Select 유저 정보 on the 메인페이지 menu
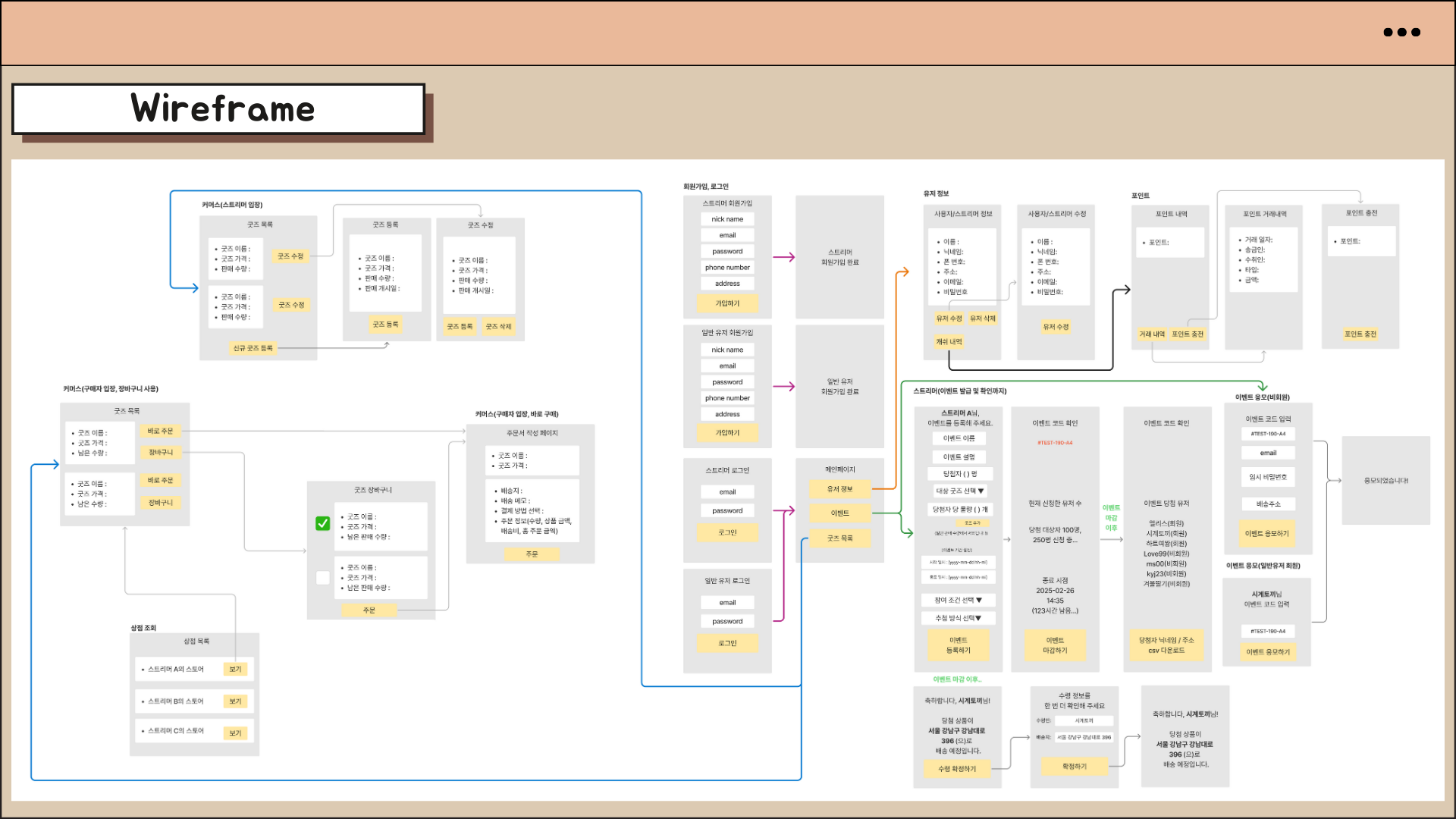Screen dimensions: 1456x819 [x=839, y=489]
